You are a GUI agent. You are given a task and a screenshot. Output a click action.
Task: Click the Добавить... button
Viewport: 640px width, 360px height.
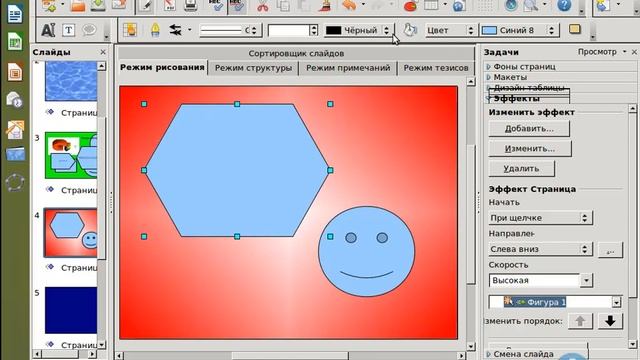[x=529, y=129]
